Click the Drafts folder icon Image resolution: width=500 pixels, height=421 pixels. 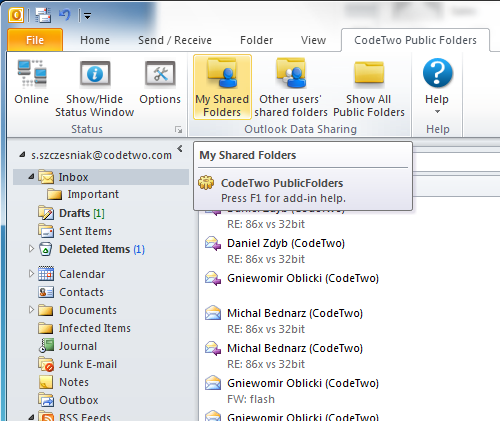click(46, 213)
